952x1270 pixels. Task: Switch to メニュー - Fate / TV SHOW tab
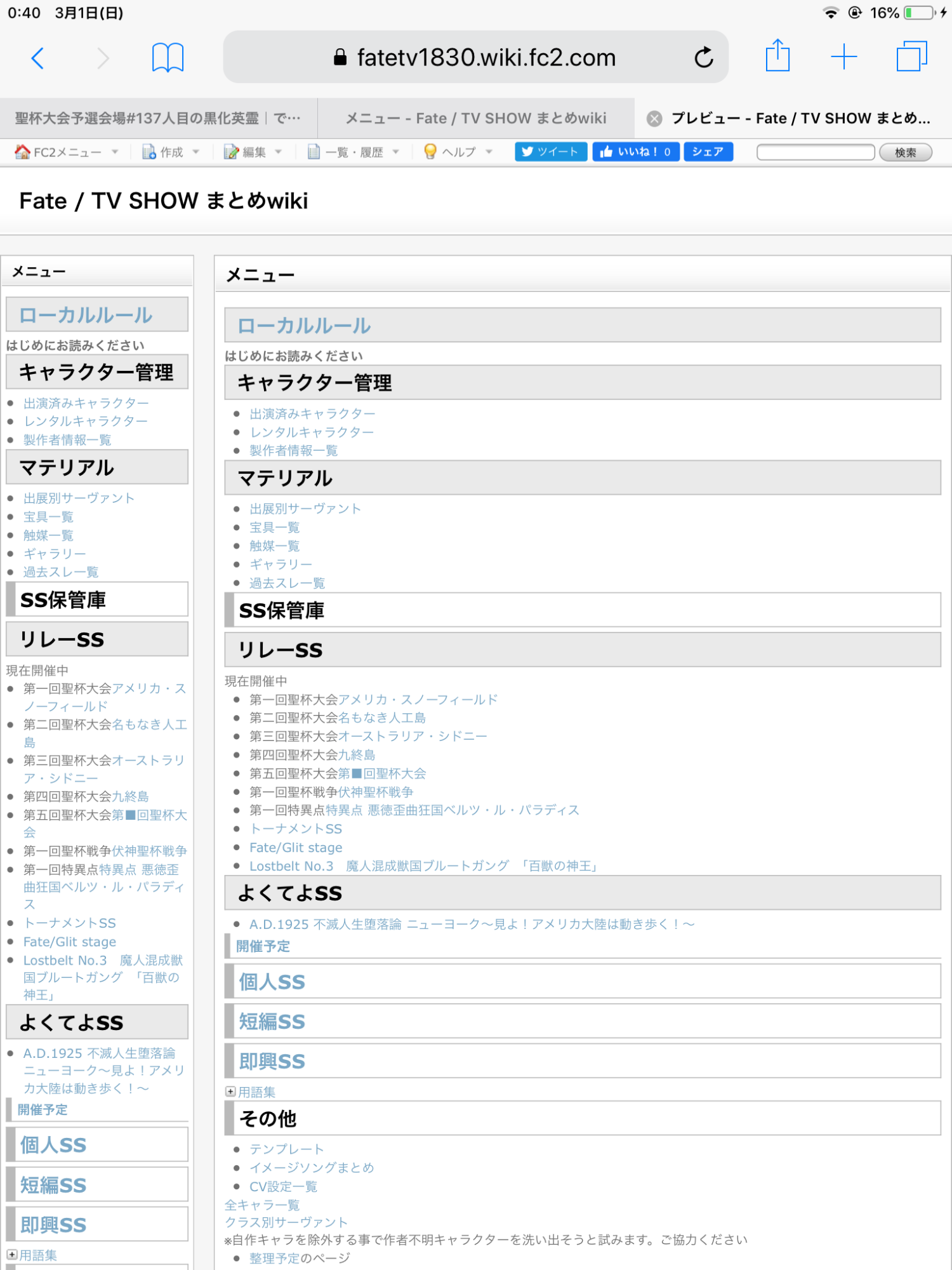tap(475, 119)
